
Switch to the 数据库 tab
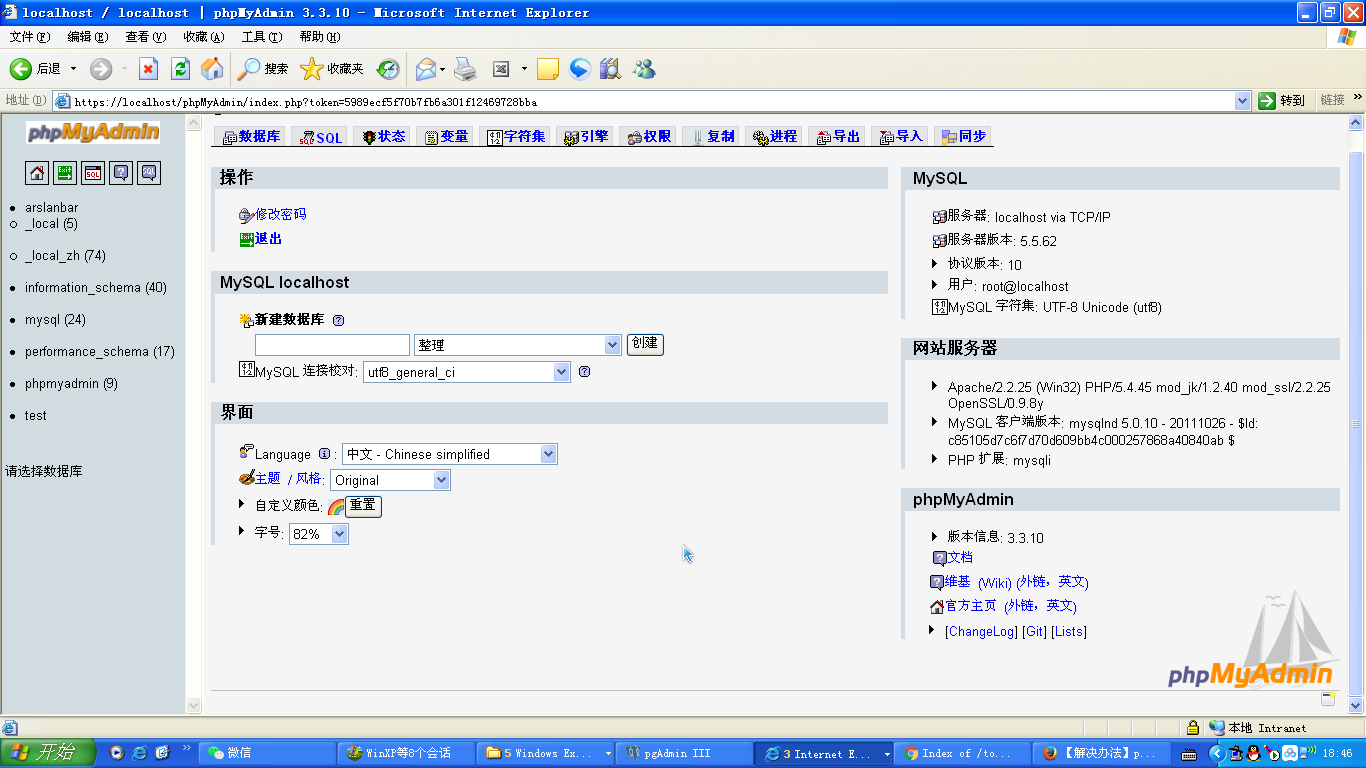pyautogui.click(x=251, y=137)
